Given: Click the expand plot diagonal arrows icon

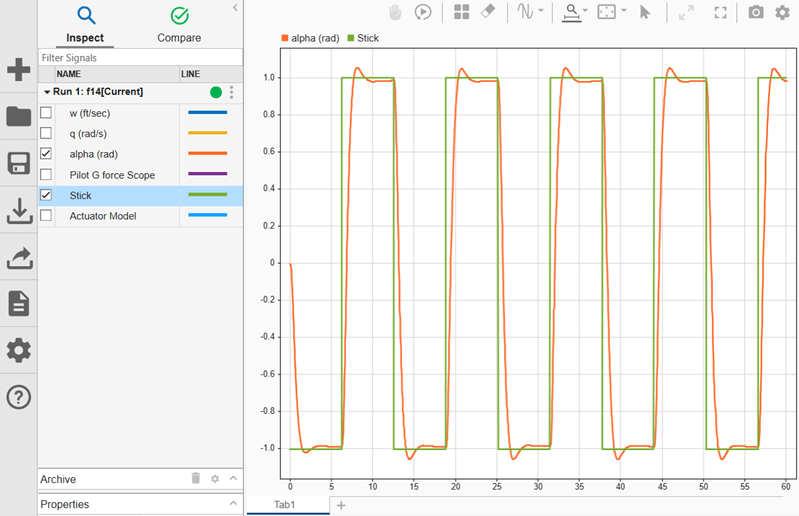Looking at the screenshot, I should click(686, 12).
